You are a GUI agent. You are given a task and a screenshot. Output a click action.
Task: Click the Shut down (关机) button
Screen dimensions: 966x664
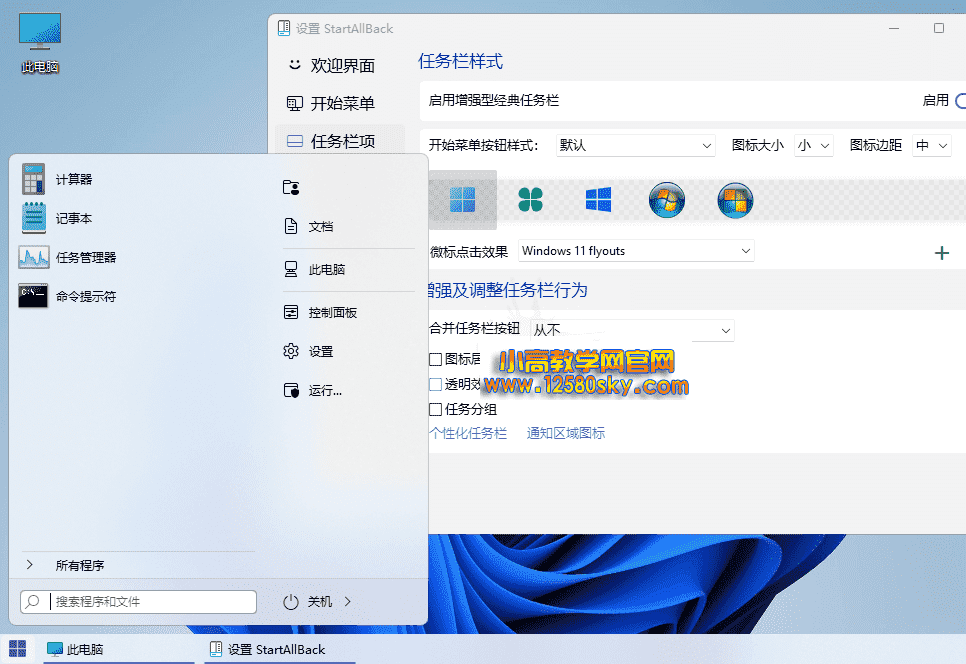coord(308,602)
